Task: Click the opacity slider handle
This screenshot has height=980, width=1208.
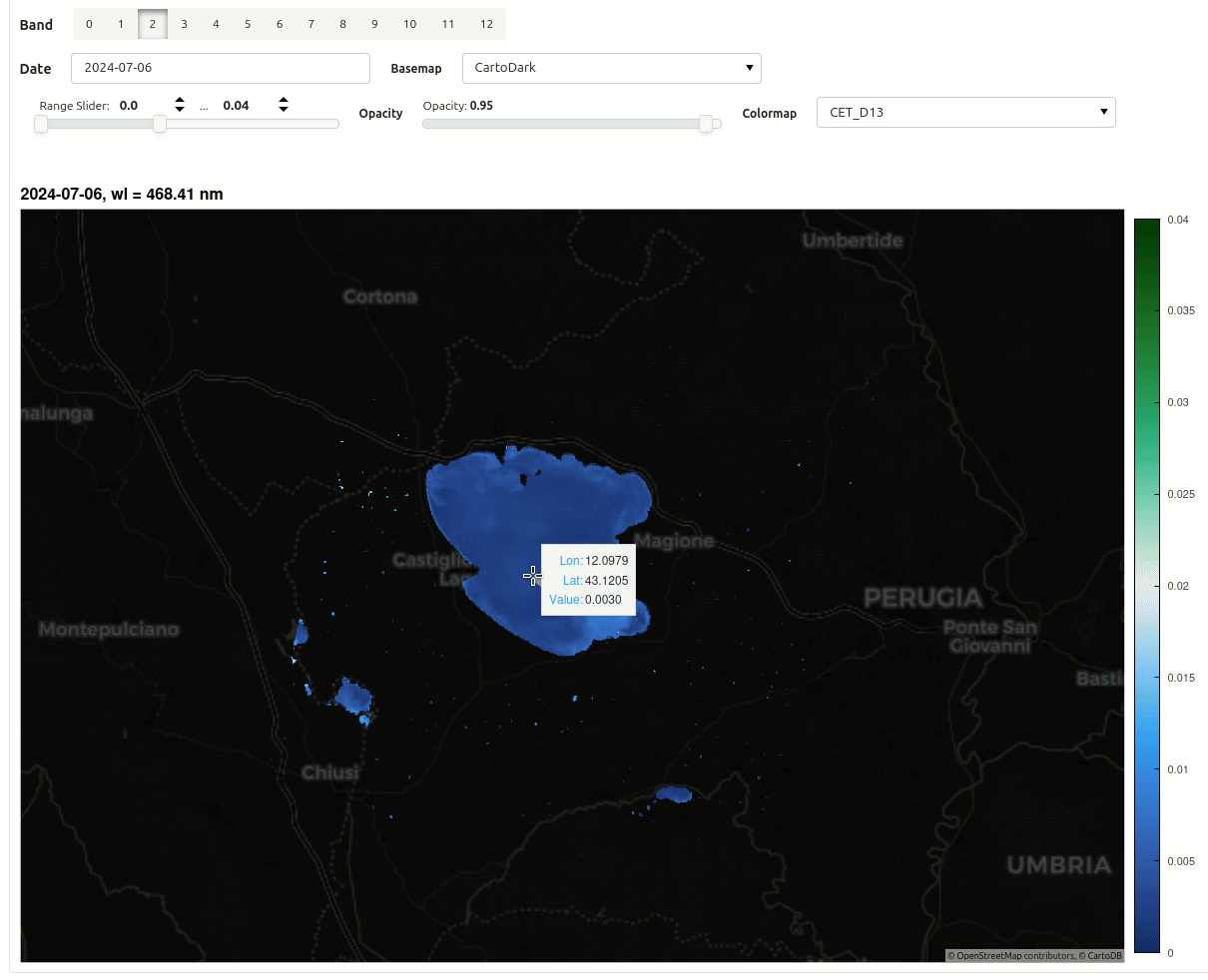Action: point(707,124)
